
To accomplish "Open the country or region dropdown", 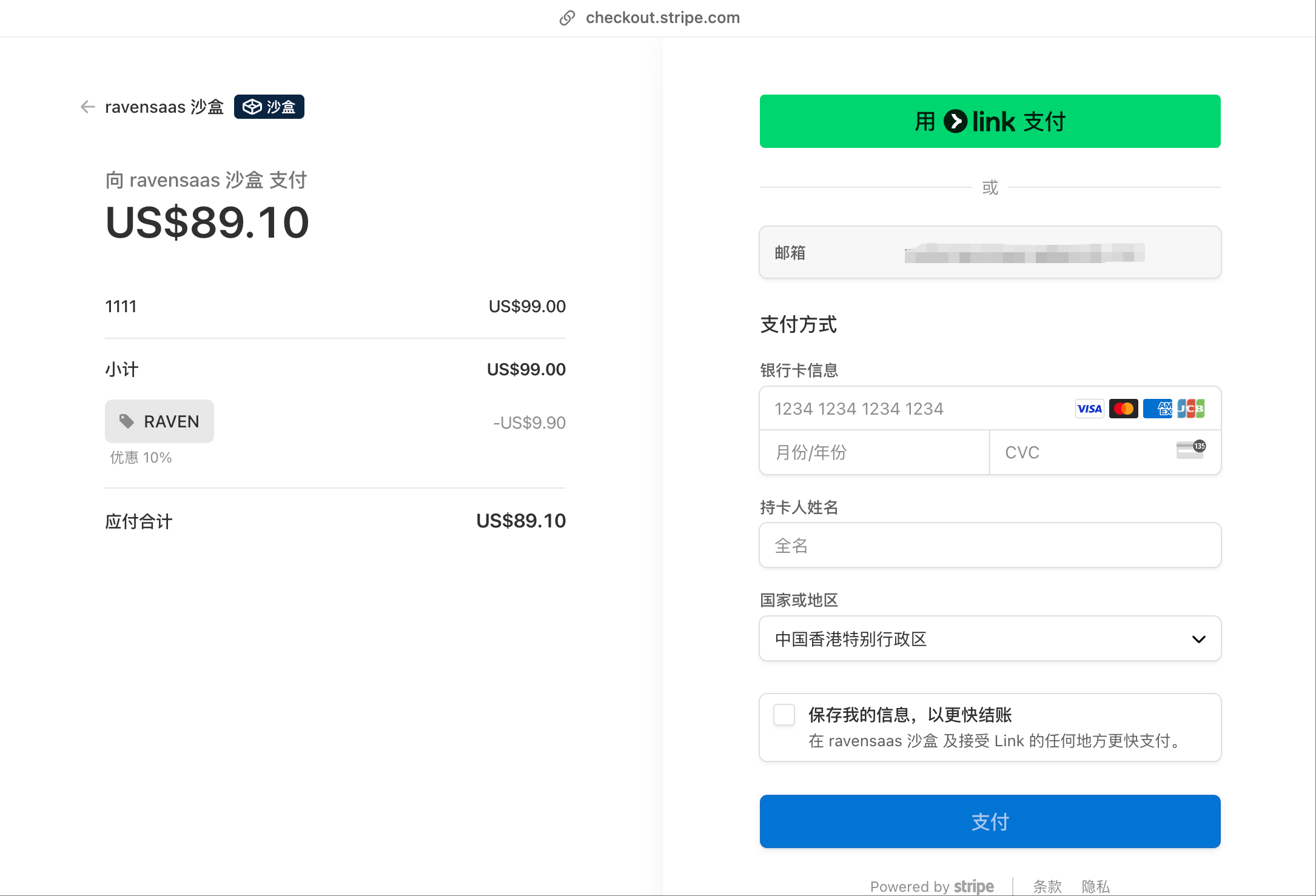I will (990, 638).
